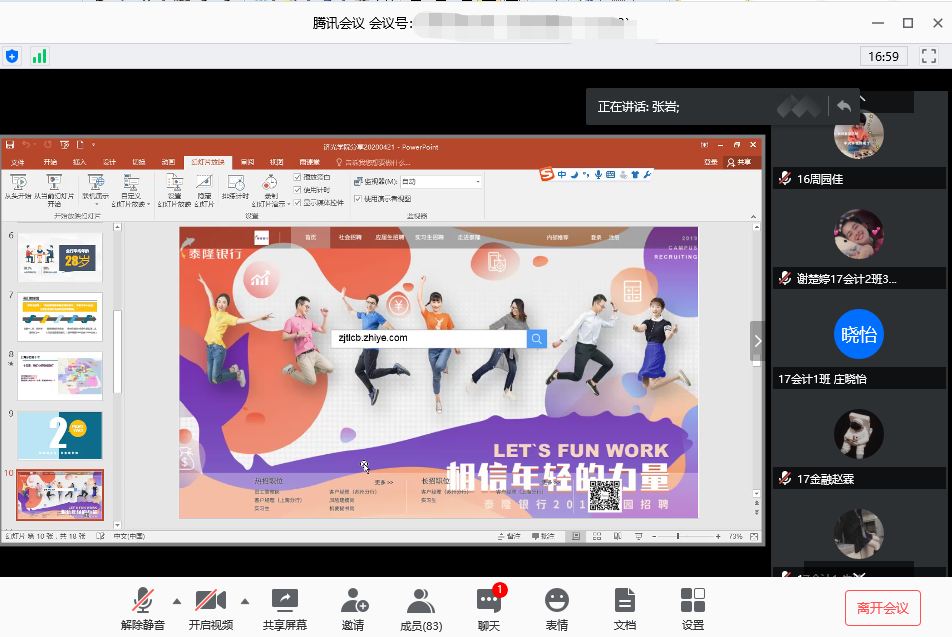Turn on video camera (开启视频)
Image resolution: width=952 pixels, height=637 pixels.
click(211, 609)
